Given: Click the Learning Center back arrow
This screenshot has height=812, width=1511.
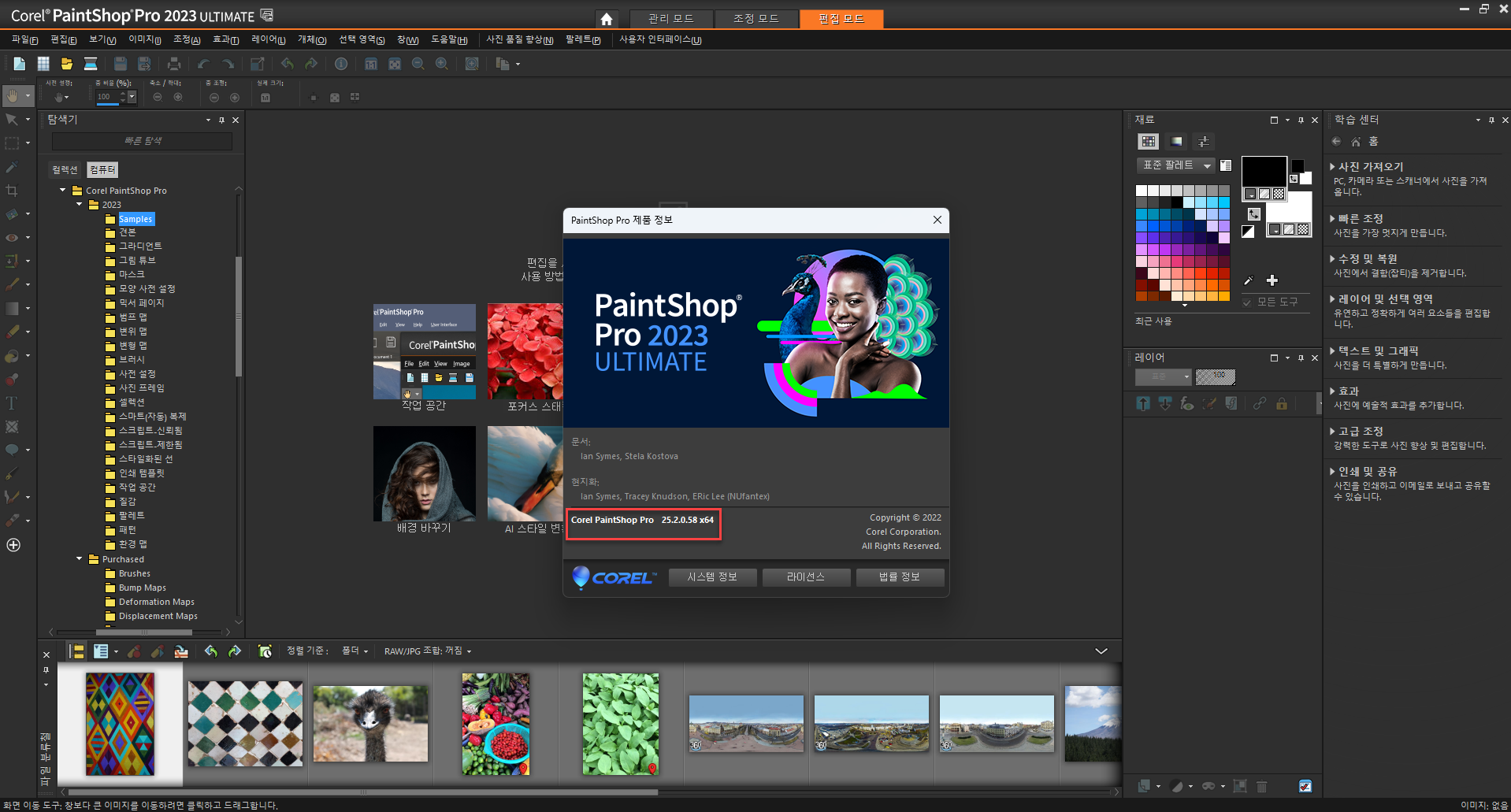Looking at the screenshot, I should (x=1336, y=142).
